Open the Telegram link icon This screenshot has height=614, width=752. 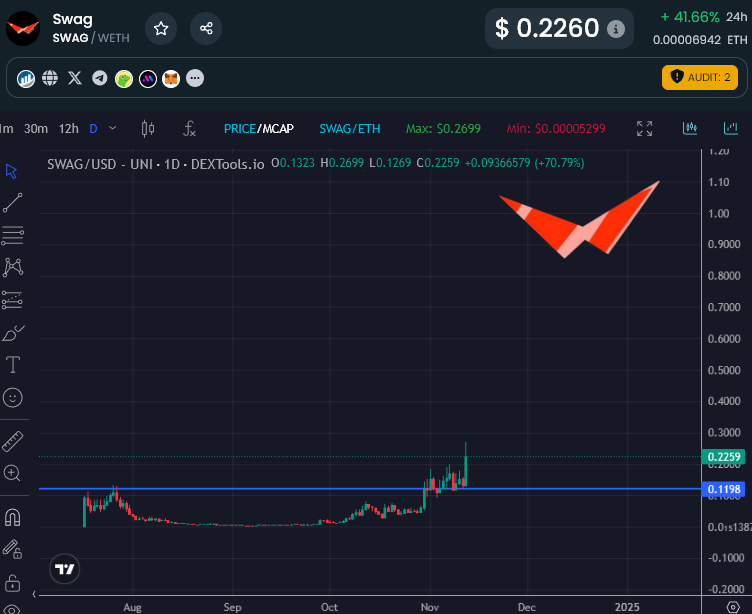click(x=100, y=78)
